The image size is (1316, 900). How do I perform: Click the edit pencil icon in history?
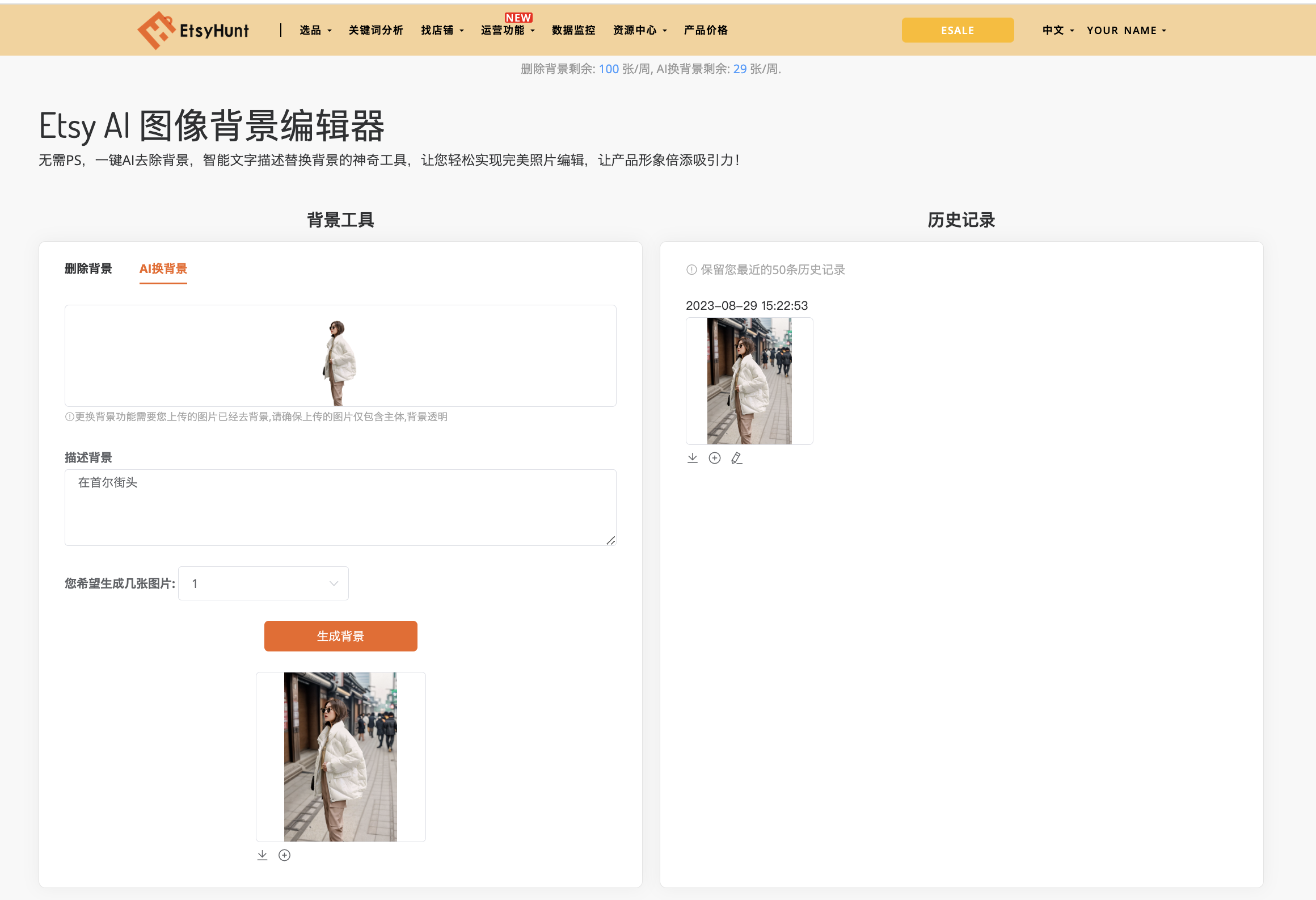737,458
